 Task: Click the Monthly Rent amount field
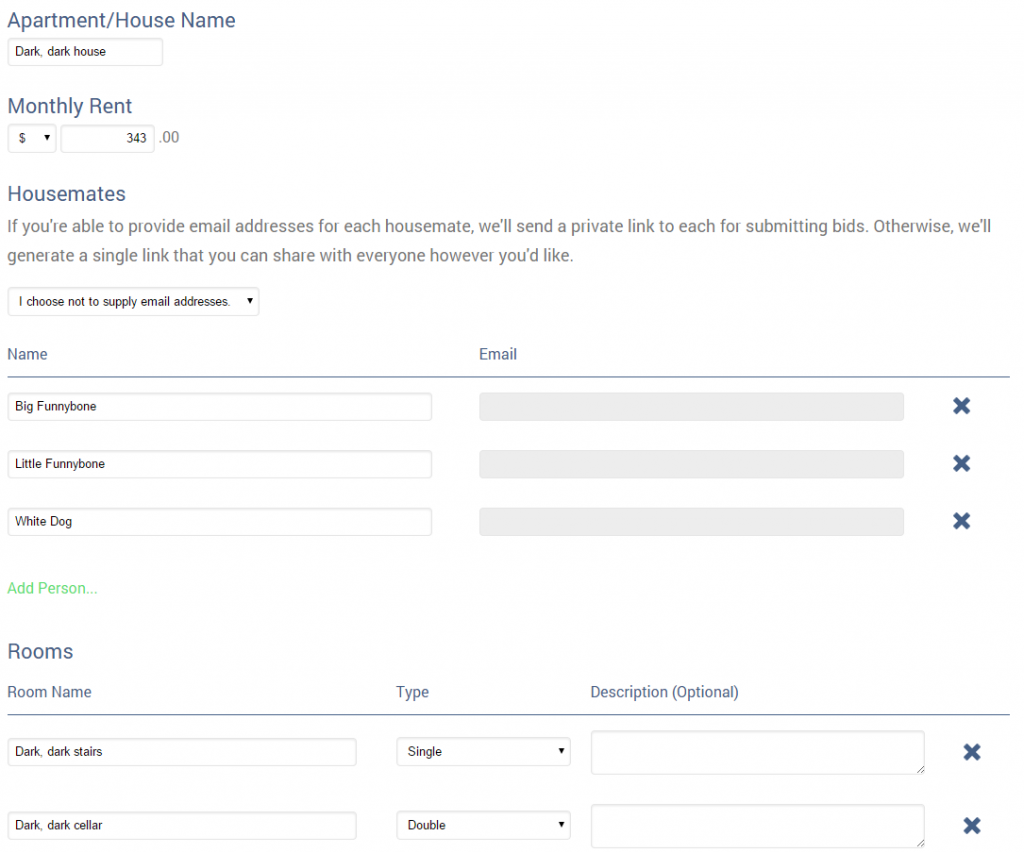pyautogui.click(x=107, y=139)
